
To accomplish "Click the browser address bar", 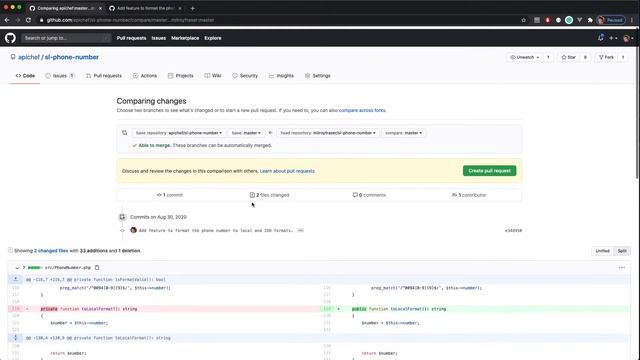I will click(x=278, y=20).
